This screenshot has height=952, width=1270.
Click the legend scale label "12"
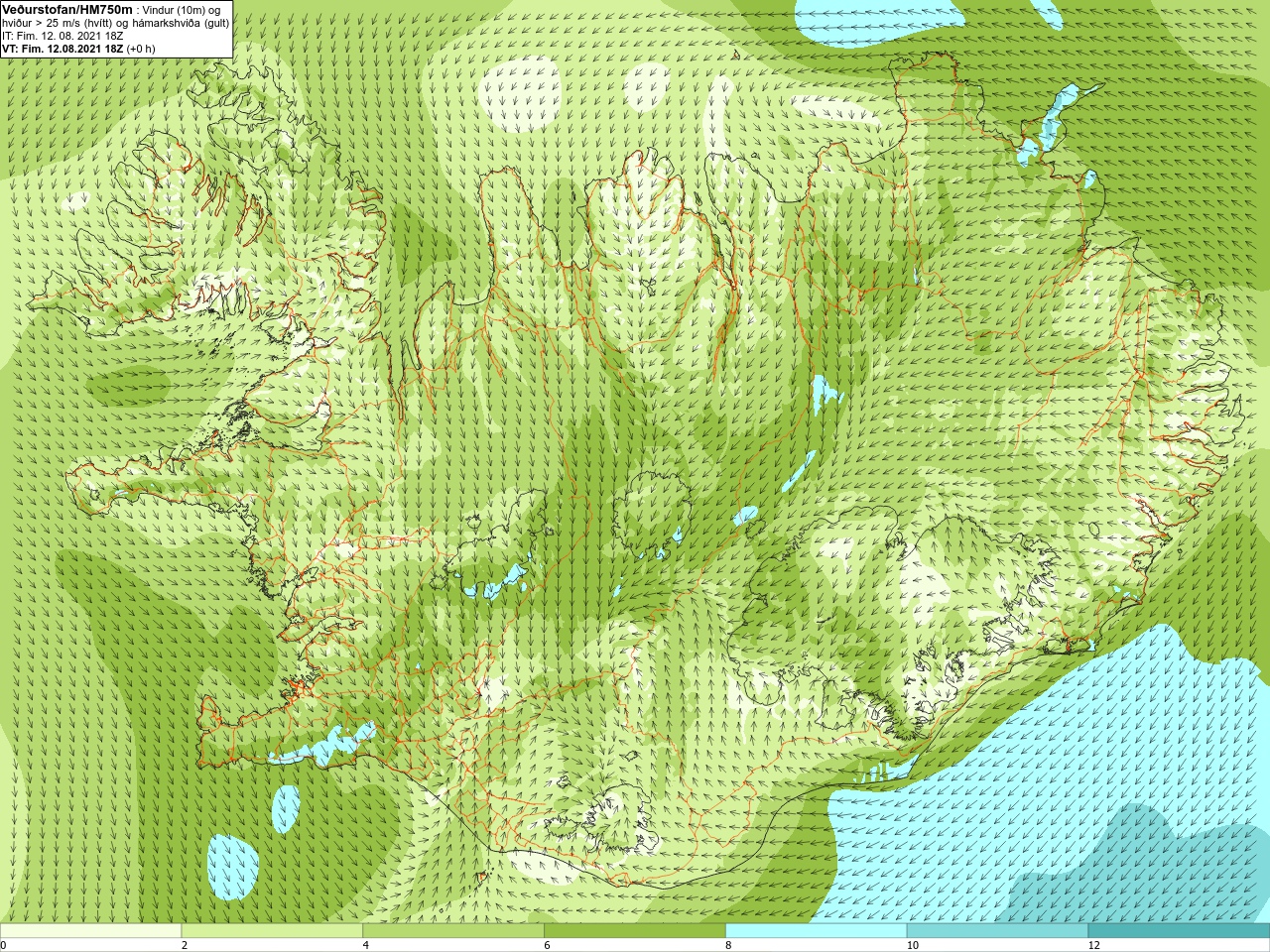(x=1094, y=945)
